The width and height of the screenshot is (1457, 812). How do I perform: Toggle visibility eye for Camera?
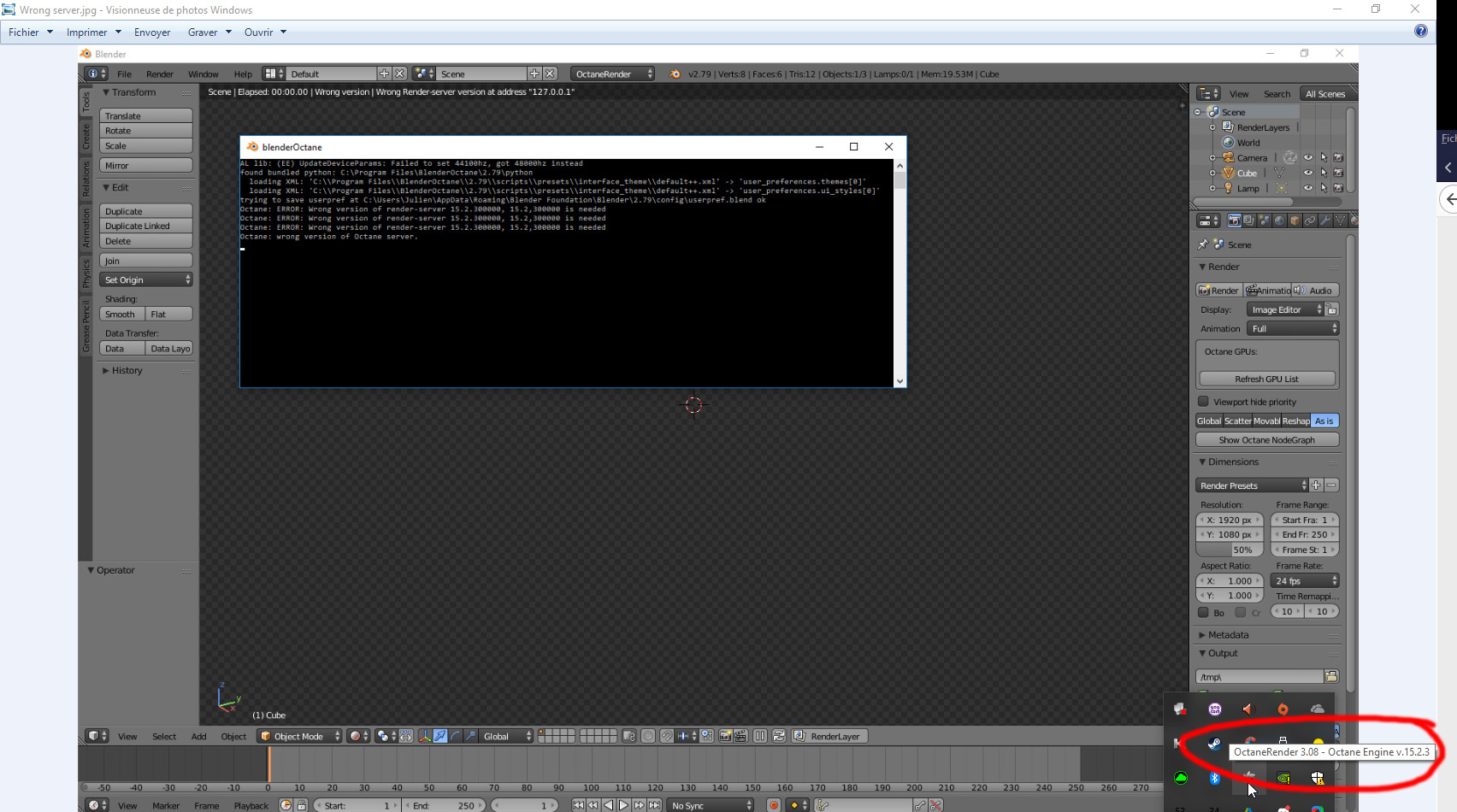1308,158
